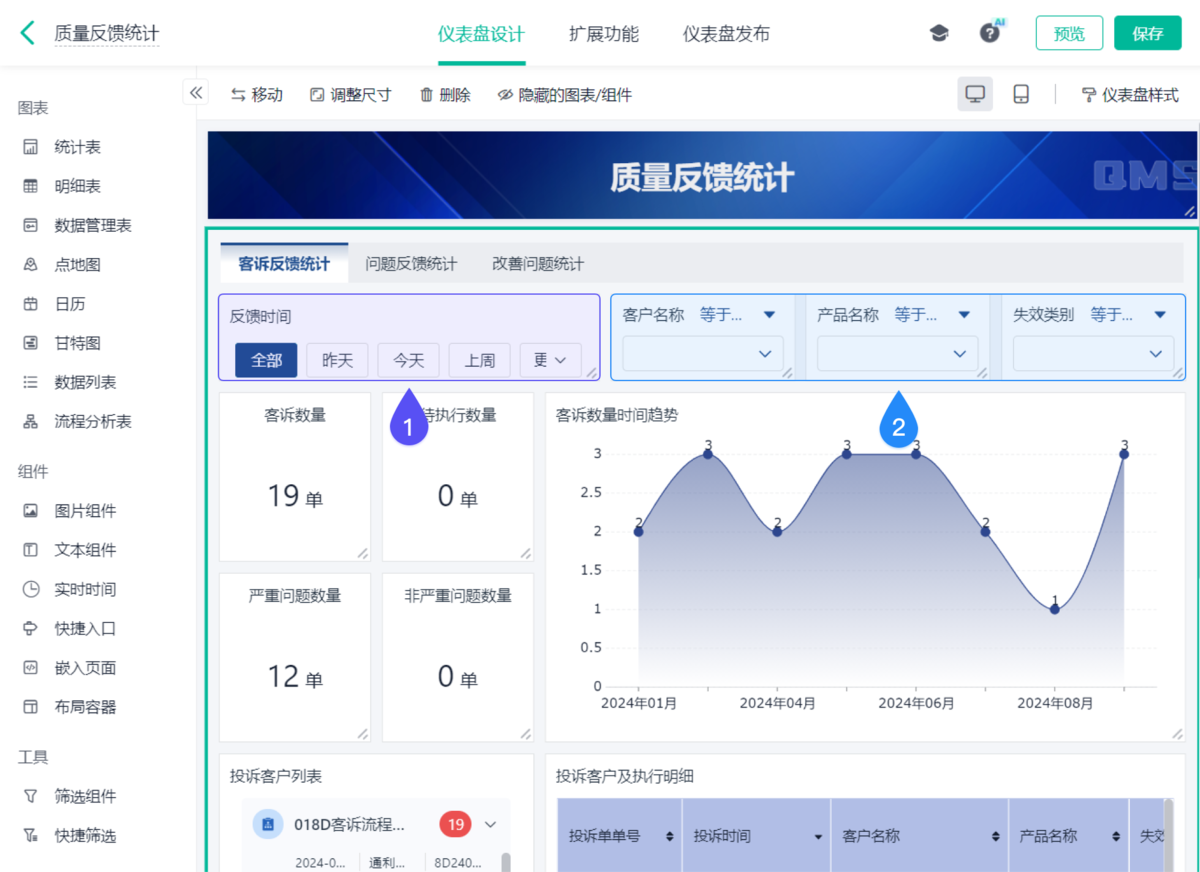Viewport: 1200px width, 872px height.
Task: Click the dashboard title 质量反馈统计 field
Action: tap(106, 33)
